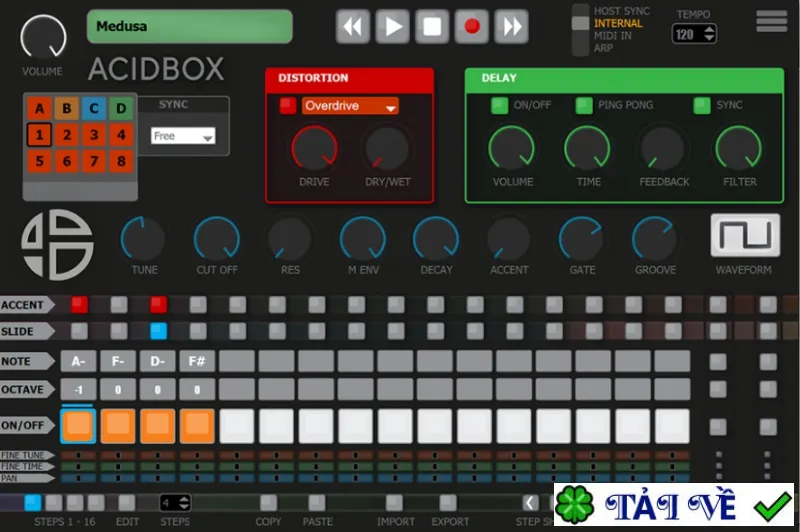Screen dimensions: 800x532
Task: Click the Stop transport button
Action: 432,27
